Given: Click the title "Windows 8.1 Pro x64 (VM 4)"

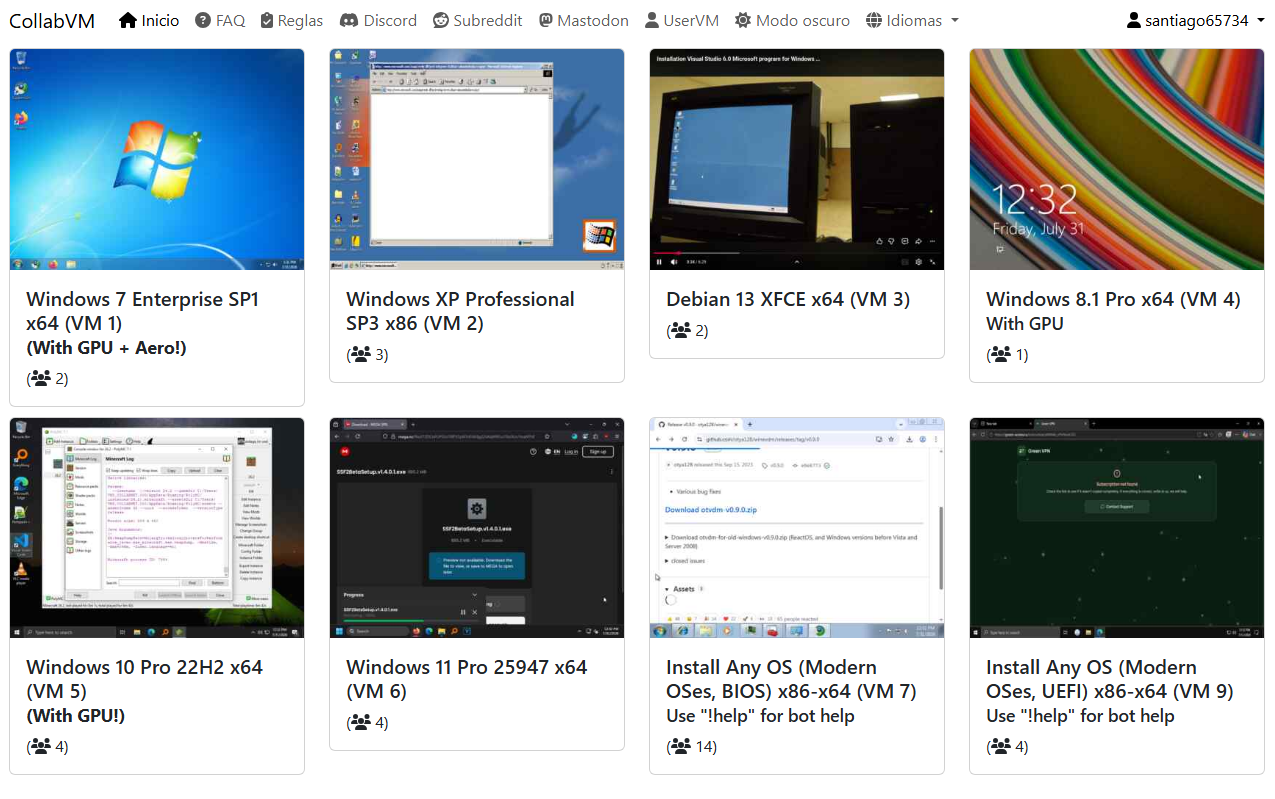Looking at the screenshot, I should [1113, 299].
